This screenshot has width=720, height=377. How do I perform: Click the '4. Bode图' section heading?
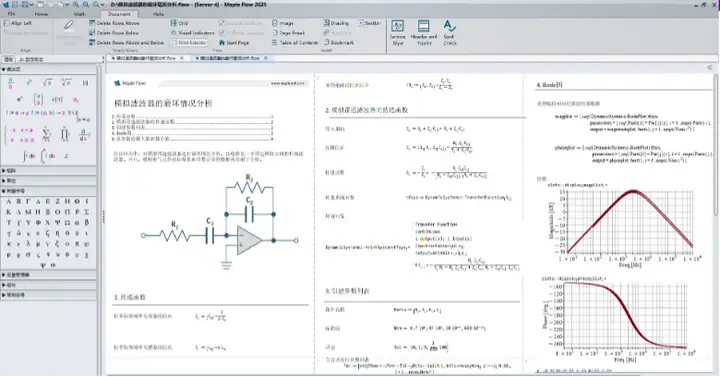549,85
